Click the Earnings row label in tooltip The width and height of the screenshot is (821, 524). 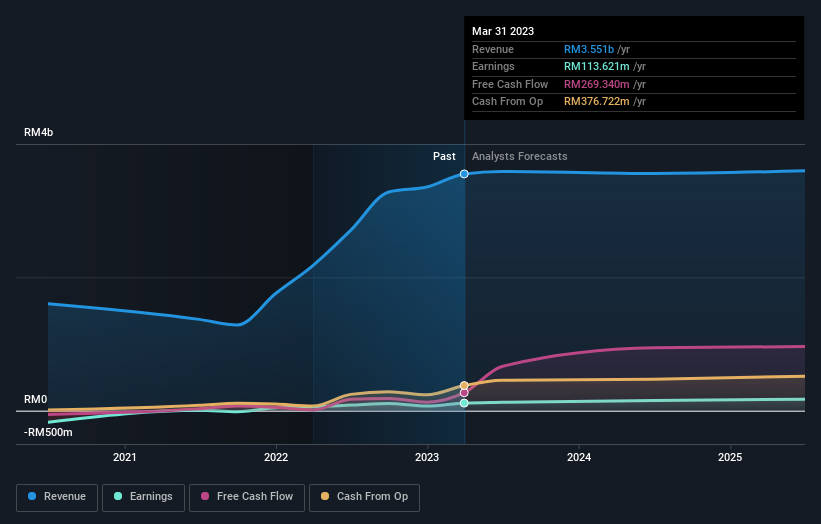(x=493, y=66)
